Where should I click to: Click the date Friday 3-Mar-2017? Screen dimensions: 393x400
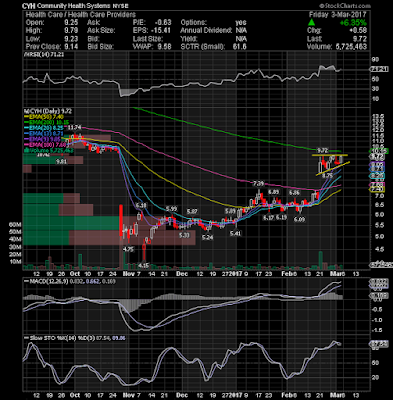(x=337, y=14)
